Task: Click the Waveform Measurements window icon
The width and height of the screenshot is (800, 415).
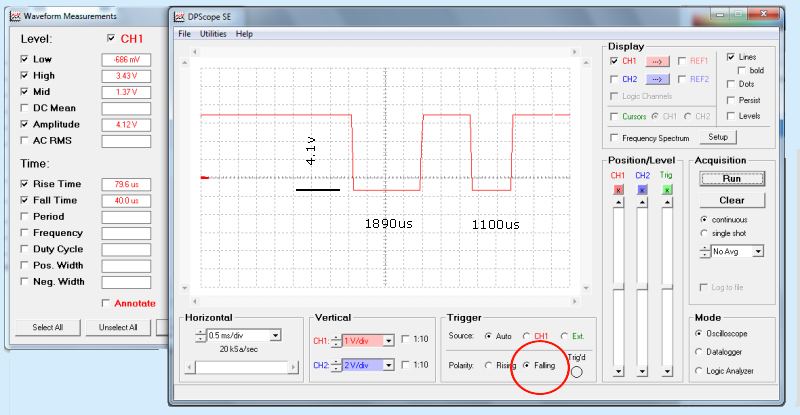Action: coord(15,16)
